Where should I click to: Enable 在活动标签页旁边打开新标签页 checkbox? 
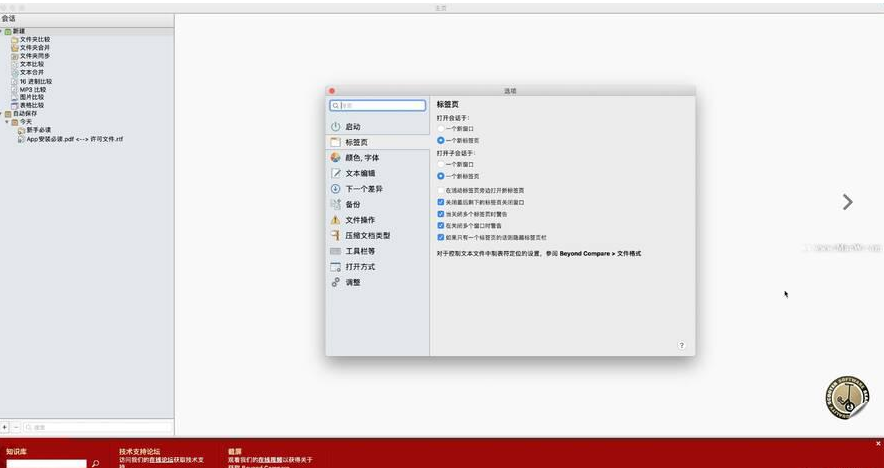click(x=441, y=190)
